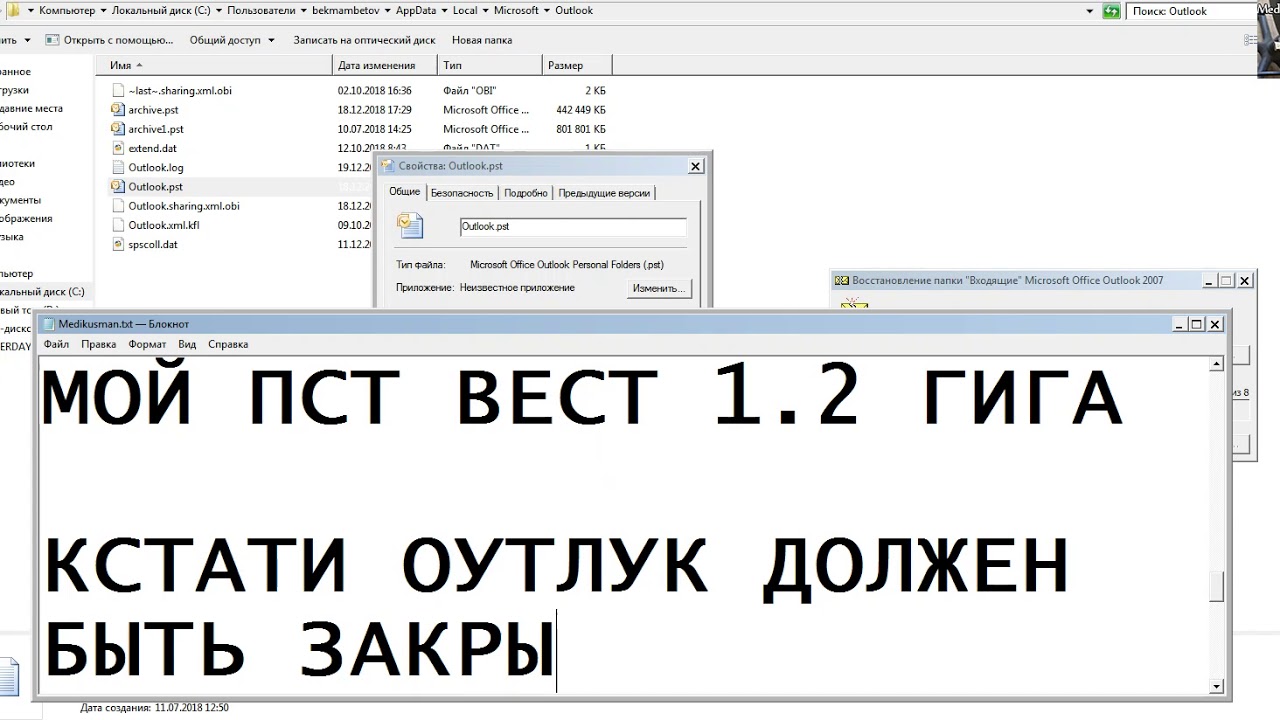Click the Файл "OBI" type cell
Viewport: 1280px width, 720px height.
[x=469, y=90]
